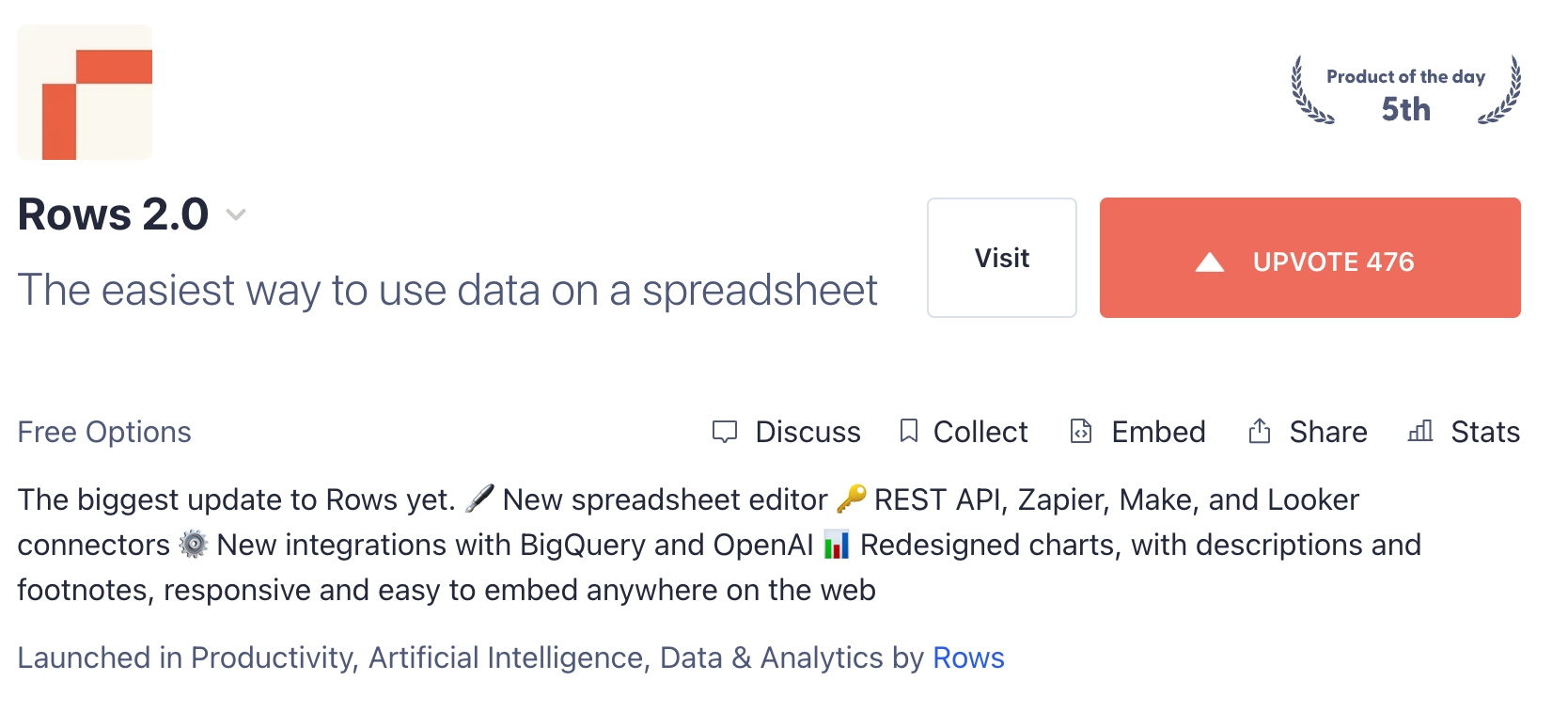Click the Rows product logo thumbnail
The image size is (1568, 713).
(x=85, y=92)
